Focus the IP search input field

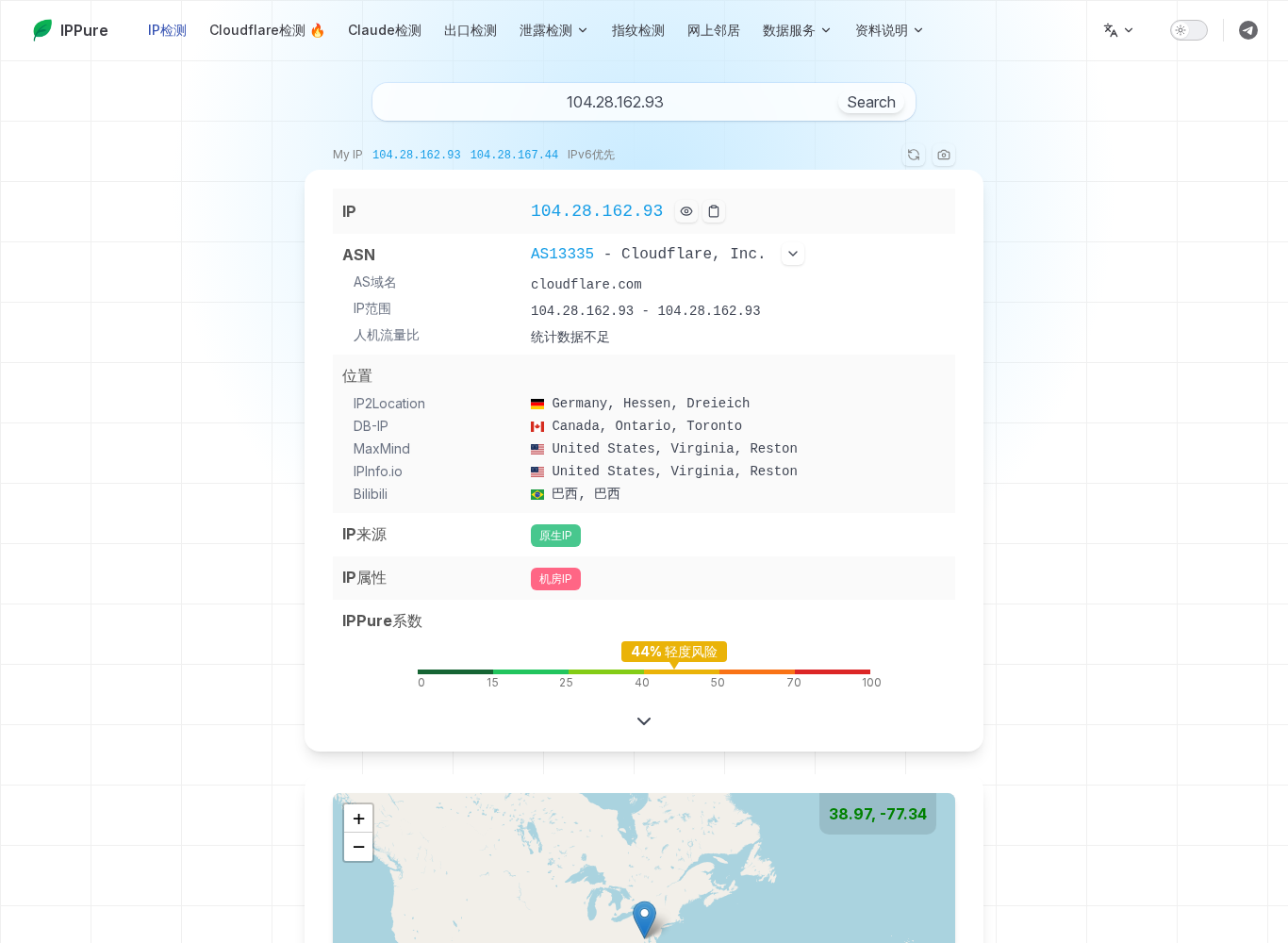[615, 102]
